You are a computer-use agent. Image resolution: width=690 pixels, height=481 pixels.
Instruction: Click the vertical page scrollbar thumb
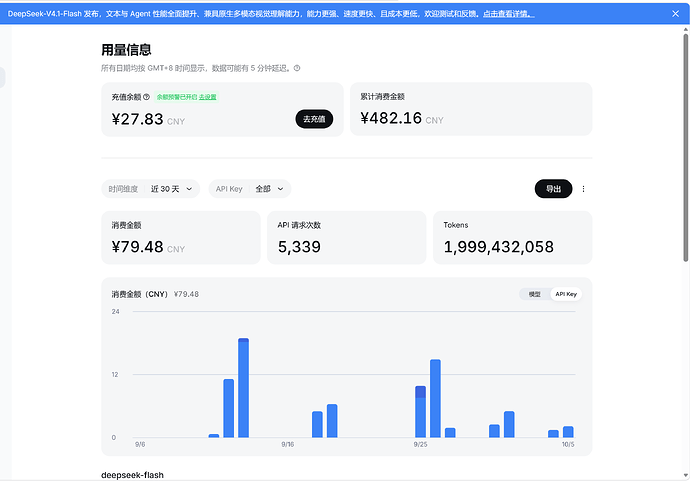point(686,147)
